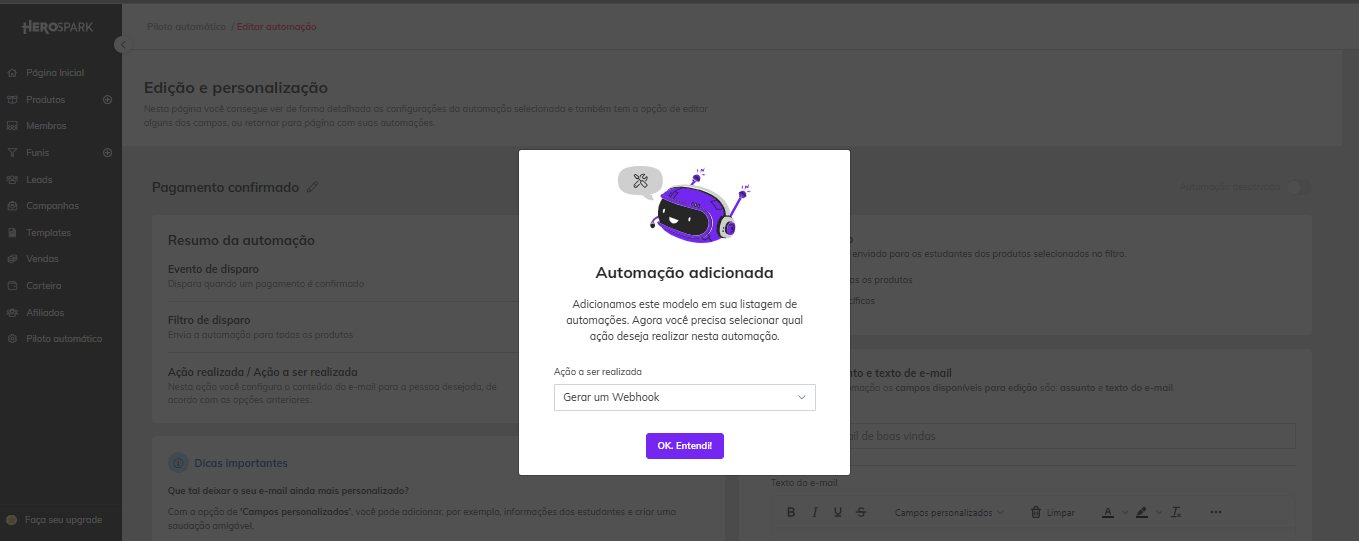Screen dimensions: 1359x541
Task: Toggle bold in email editor
Action: click(x=791, y=512)
